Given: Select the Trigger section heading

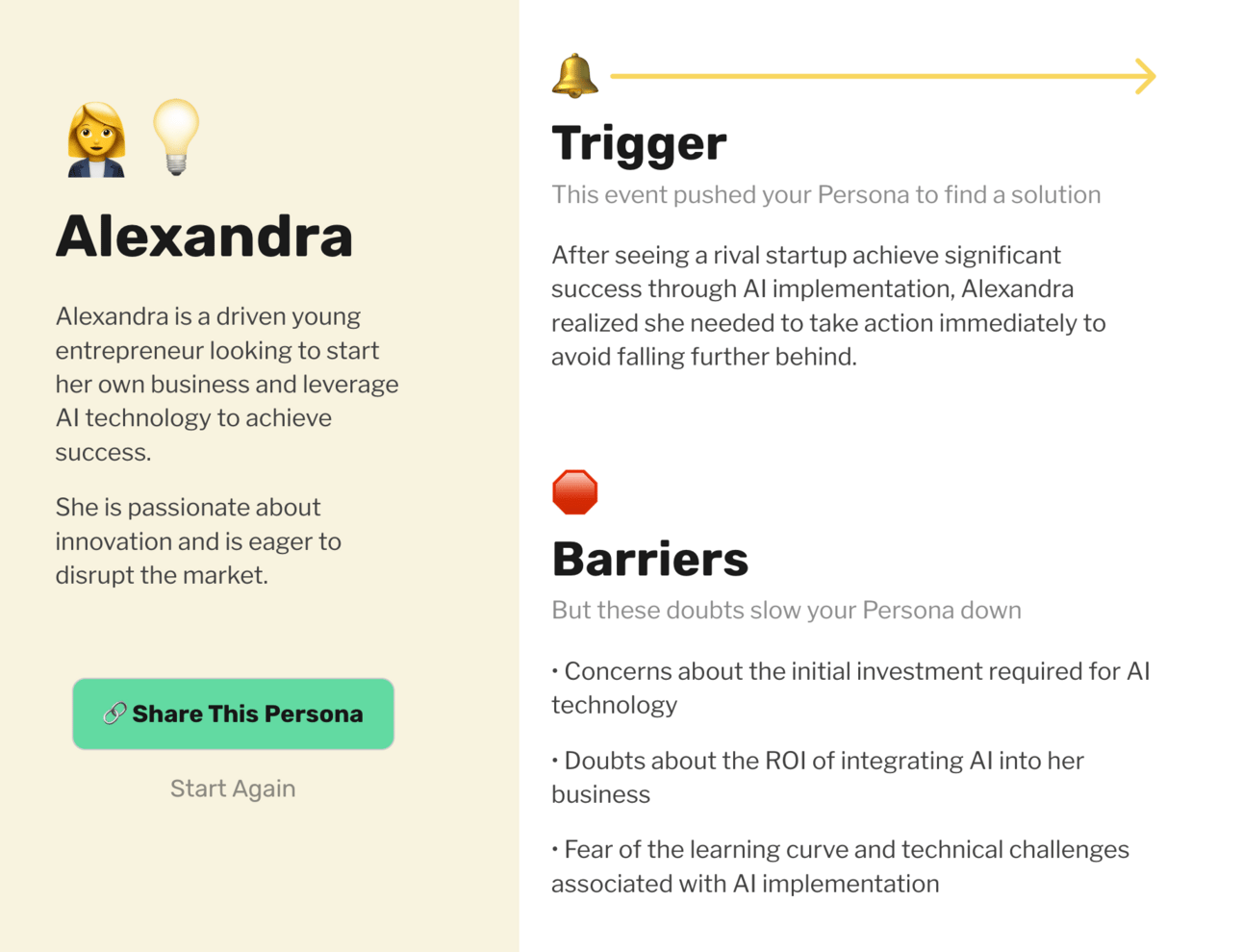Looking at the screenshot, I should click(x=639, y=144).
